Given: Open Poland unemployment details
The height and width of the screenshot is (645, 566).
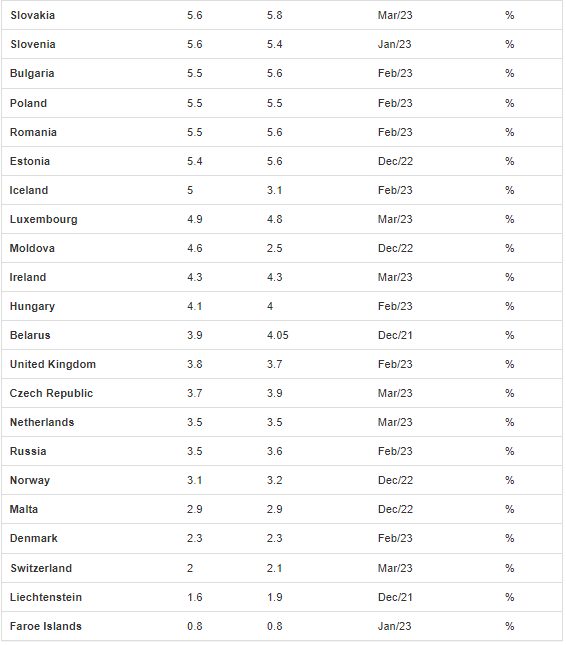Looking at the screenshot, I should click(28, 103).
